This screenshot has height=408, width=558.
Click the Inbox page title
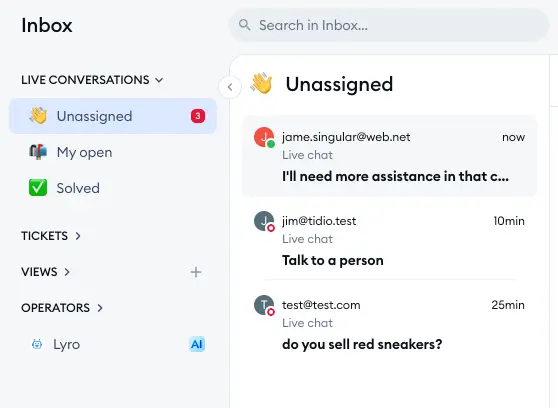pyautogui.click(x=47, y=25)
